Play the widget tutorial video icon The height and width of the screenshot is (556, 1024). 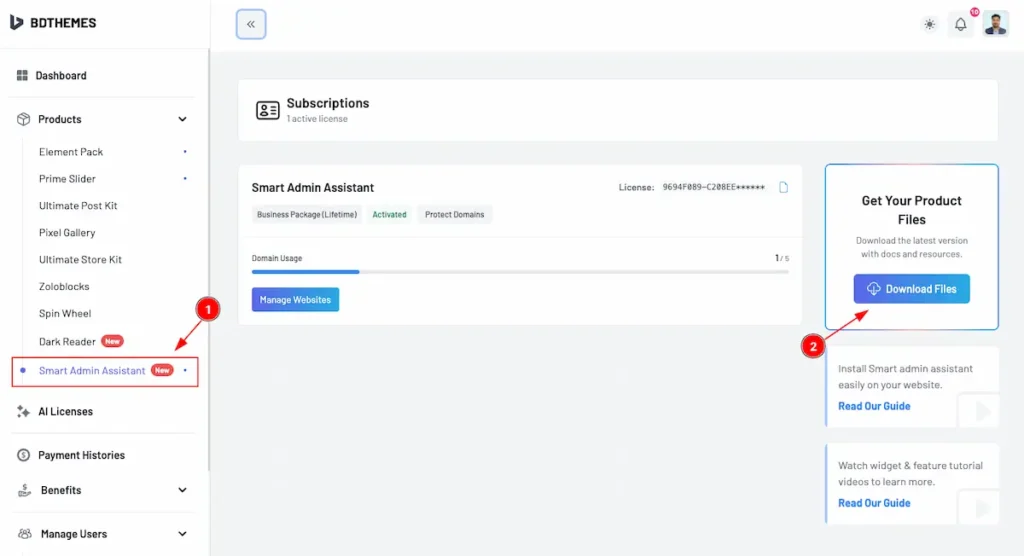[x=982, y=508]
